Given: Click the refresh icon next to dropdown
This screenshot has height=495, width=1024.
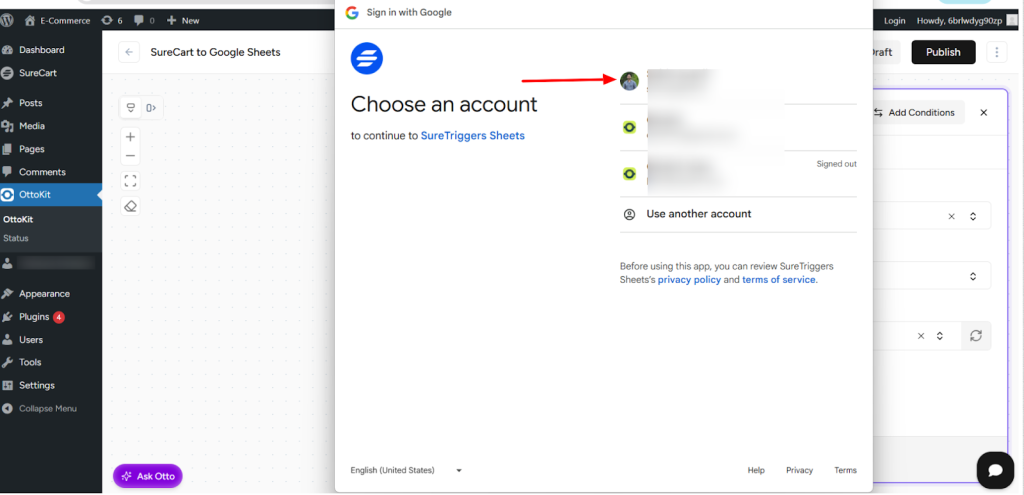Looking at the screenshot, I should click(976, 336).
